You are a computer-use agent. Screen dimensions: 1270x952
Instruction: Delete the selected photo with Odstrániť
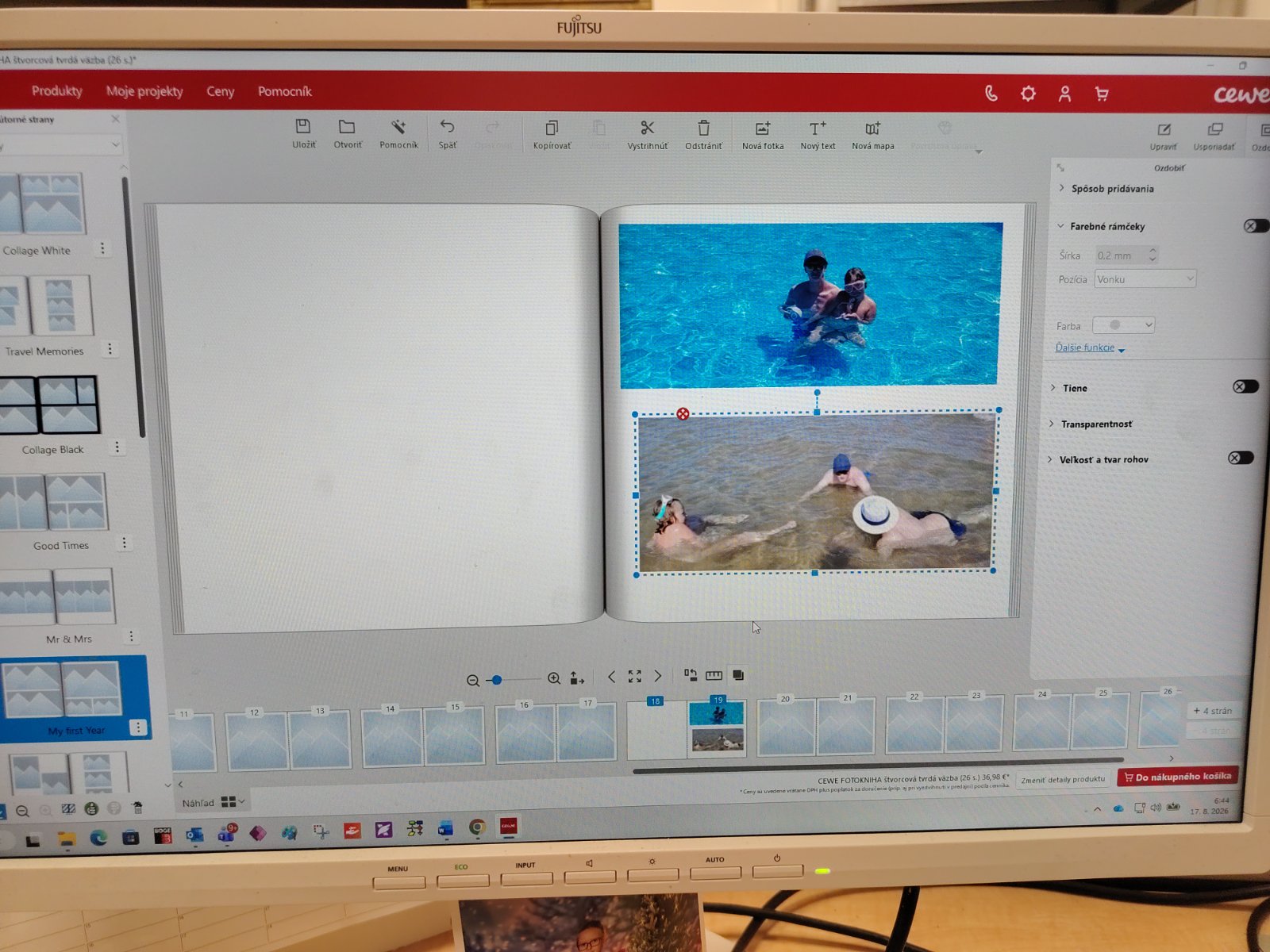tap(703, 135)
